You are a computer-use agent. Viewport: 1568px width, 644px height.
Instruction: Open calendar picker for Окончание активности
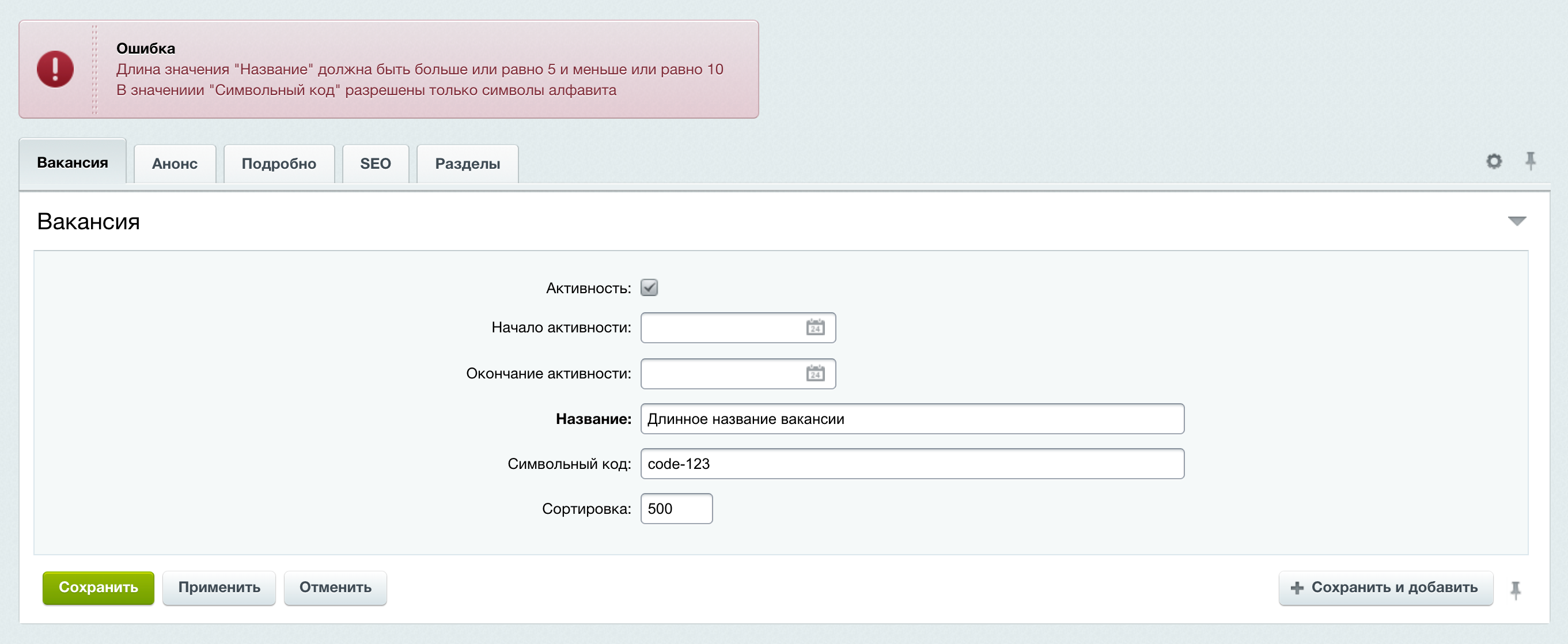(815, 373)
